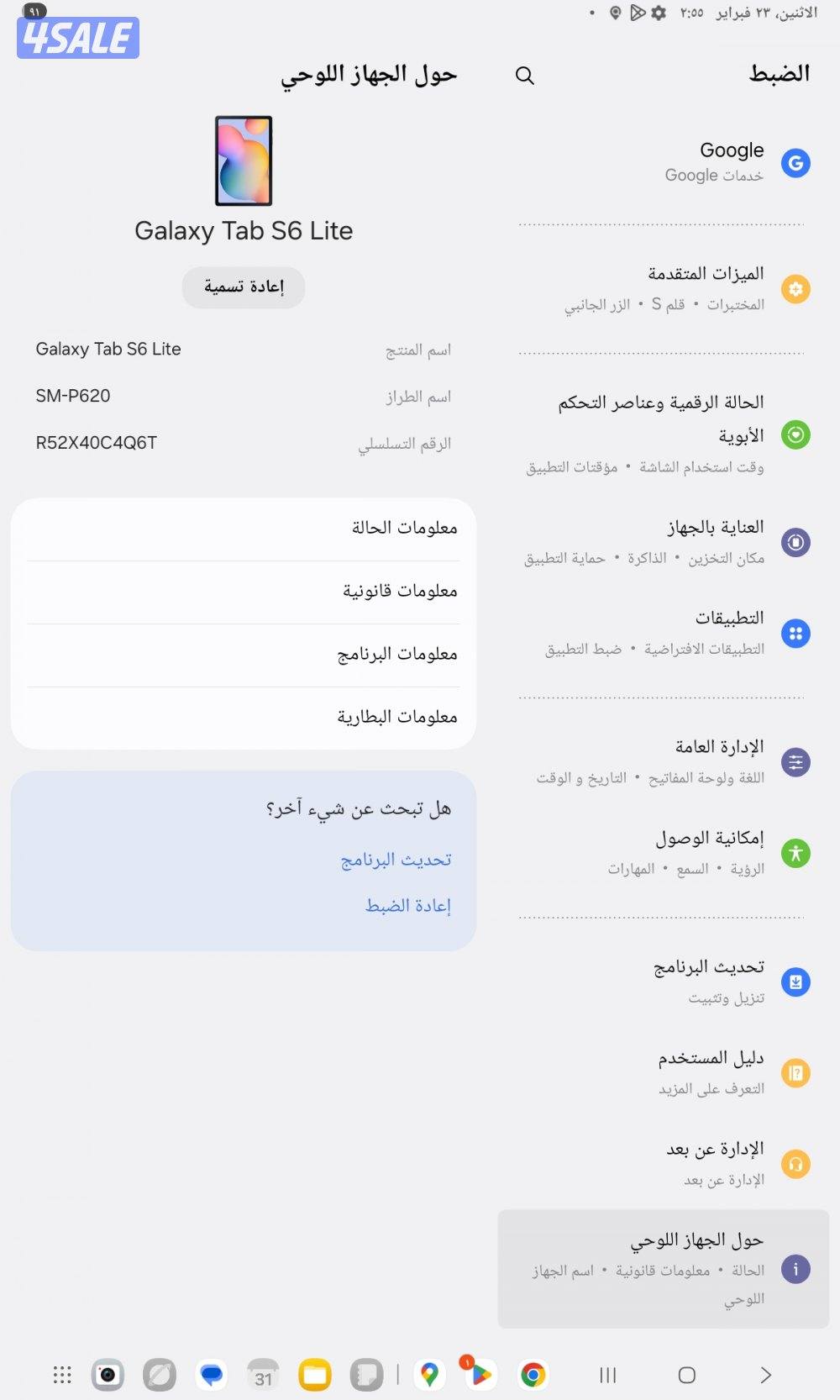
Task: Open the app drawer grid icon
Action: click(x=60, y=1375)
